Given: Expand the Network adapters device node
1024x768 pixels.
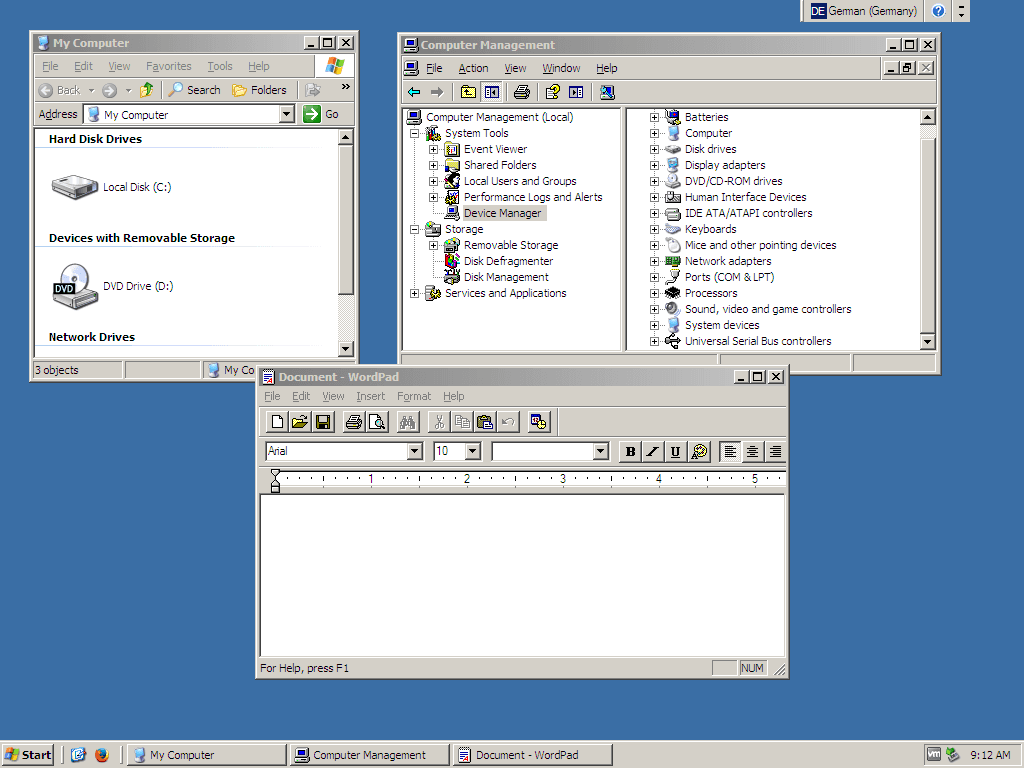Looking at the screenshot, I should (654, 261).
